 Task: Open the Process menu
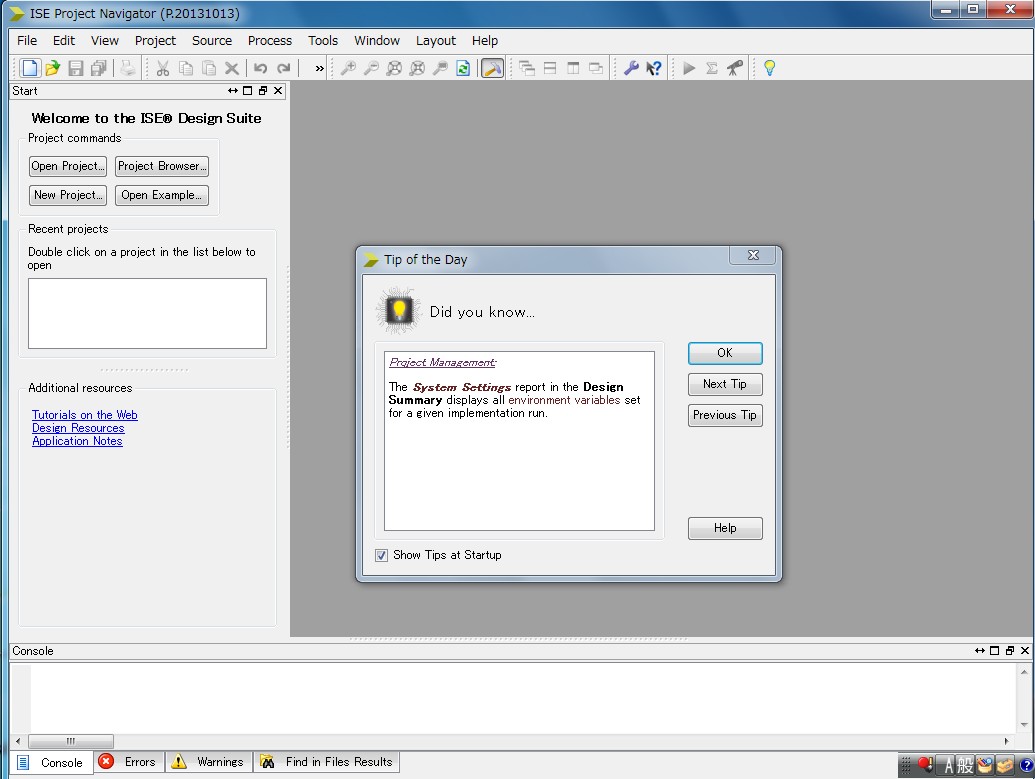coord(270,40)
